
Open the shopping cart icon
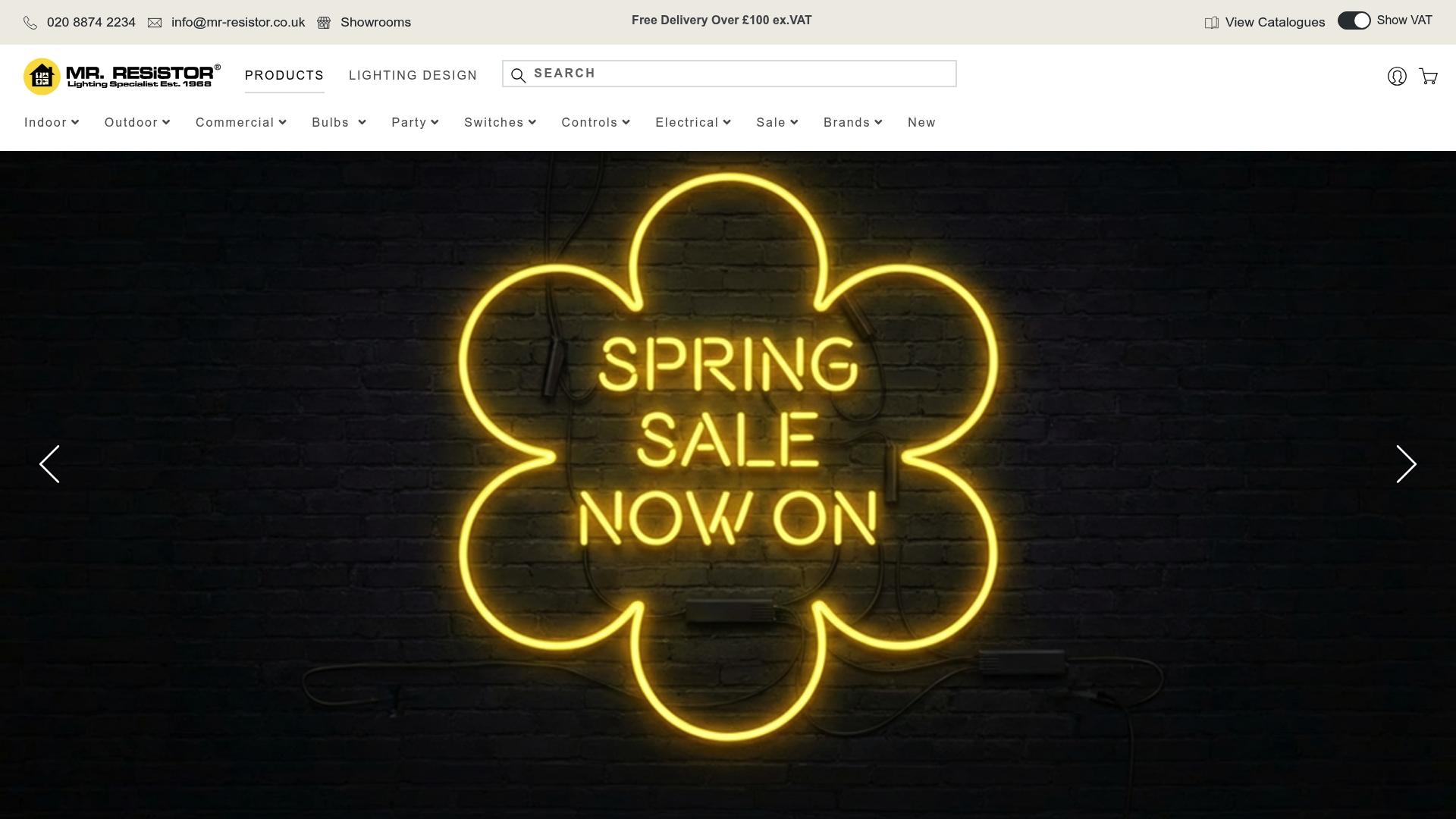1429,77
